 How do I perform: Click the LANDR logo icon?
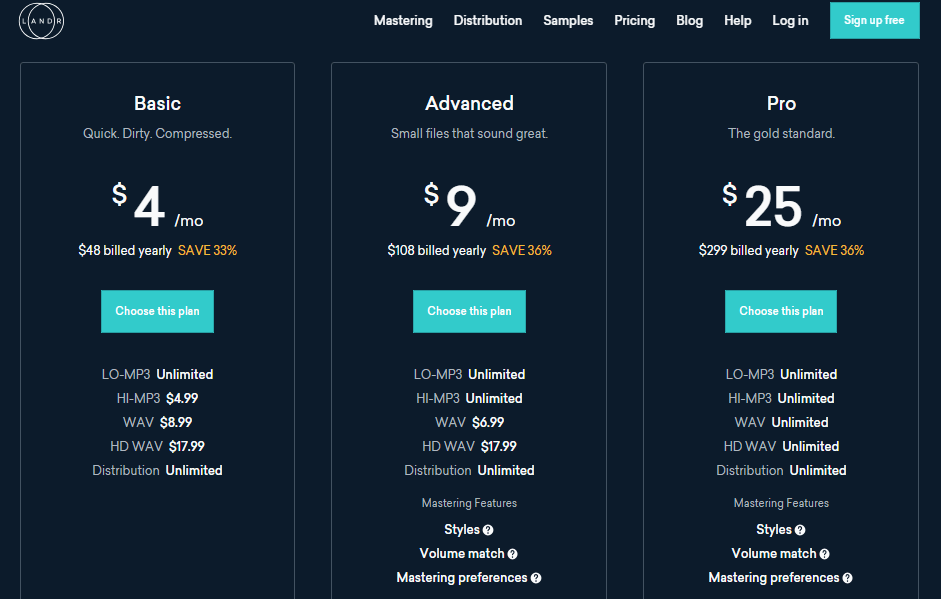pos(41,21)
